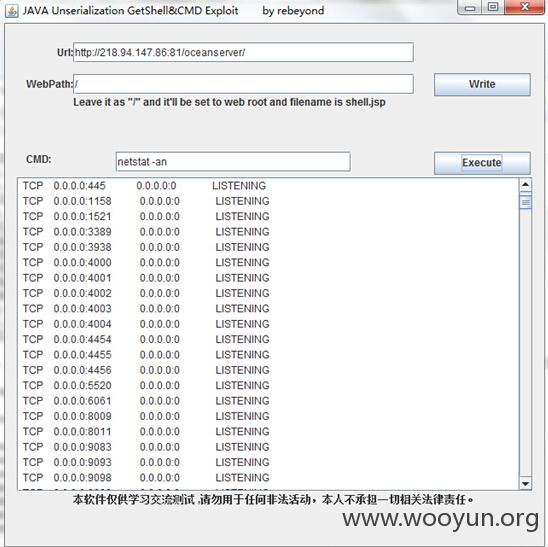Focus the Url input field

coord(243,52)
